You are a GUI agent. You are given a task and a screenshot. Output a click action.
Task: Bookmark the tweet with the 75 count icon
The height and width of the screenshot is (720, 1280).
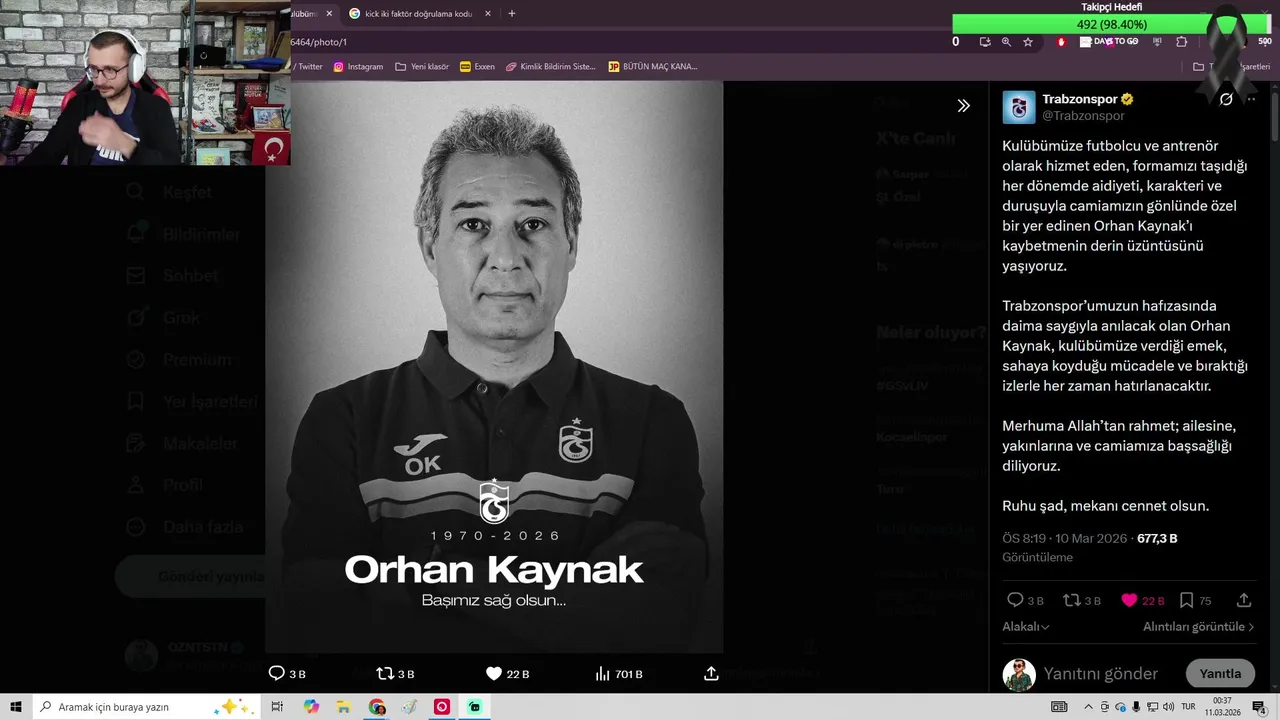(x=1186, y=600)
